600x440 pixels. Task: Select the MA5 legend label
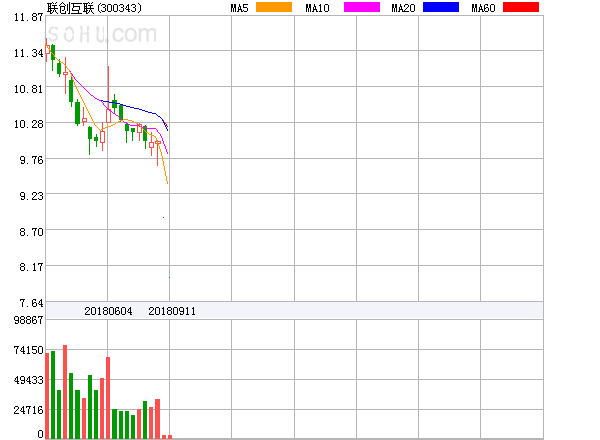point(240,8)
